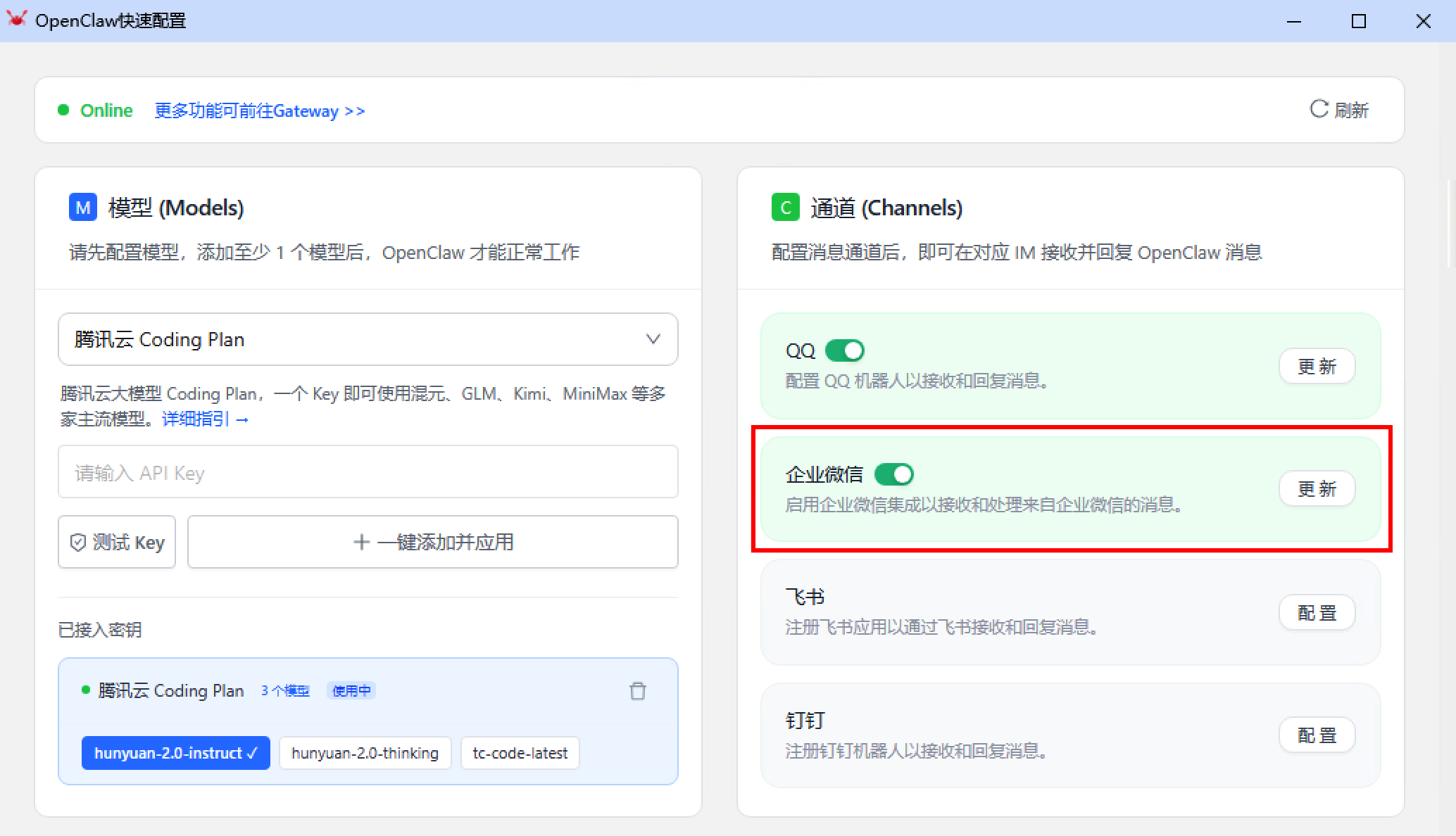This screenshot has height=836, width=1456.
Task: Switch to the tc-code-latest model
Action: 520,753
